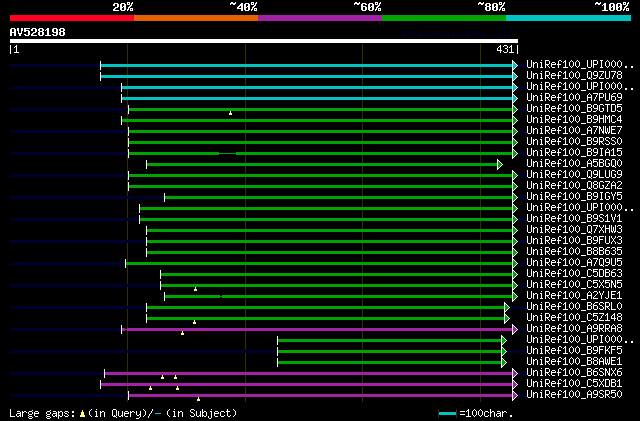Click the yellow gap marker under B9GTD5 alignment
The image size is (640, 421).
[231, 113]
